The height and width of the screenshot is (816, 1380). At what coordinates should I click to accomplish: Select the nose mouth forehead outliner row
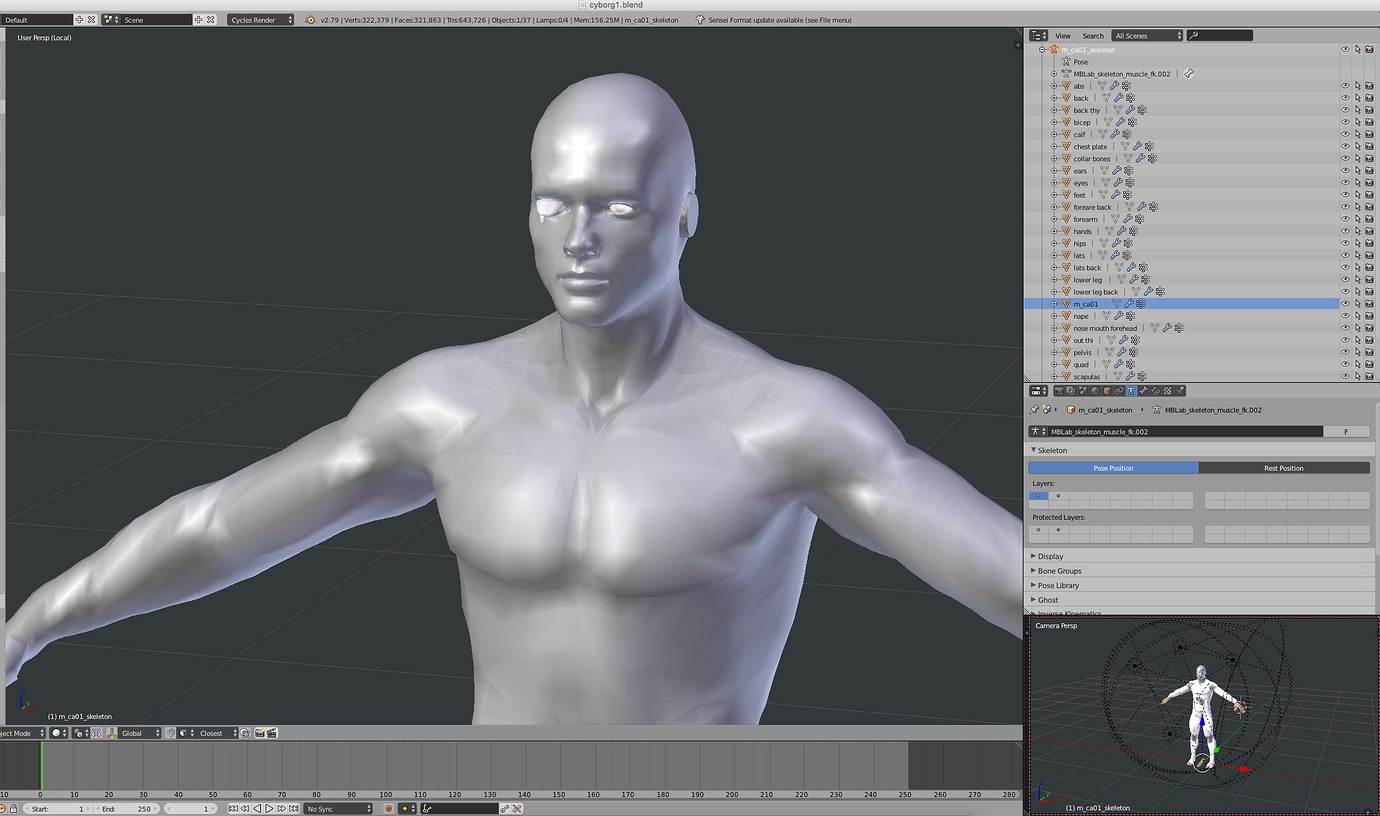(x=1105, y=328)
